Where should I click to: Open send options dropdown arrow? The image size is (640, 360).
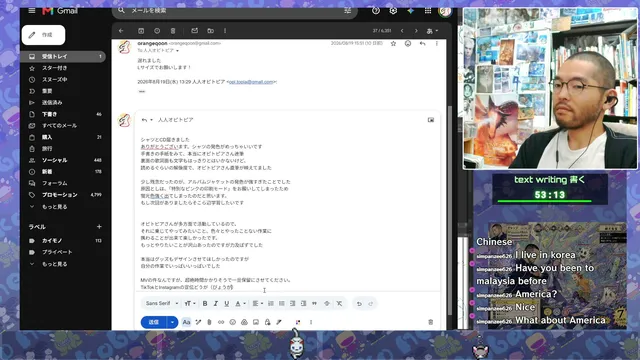click(172, 322)
